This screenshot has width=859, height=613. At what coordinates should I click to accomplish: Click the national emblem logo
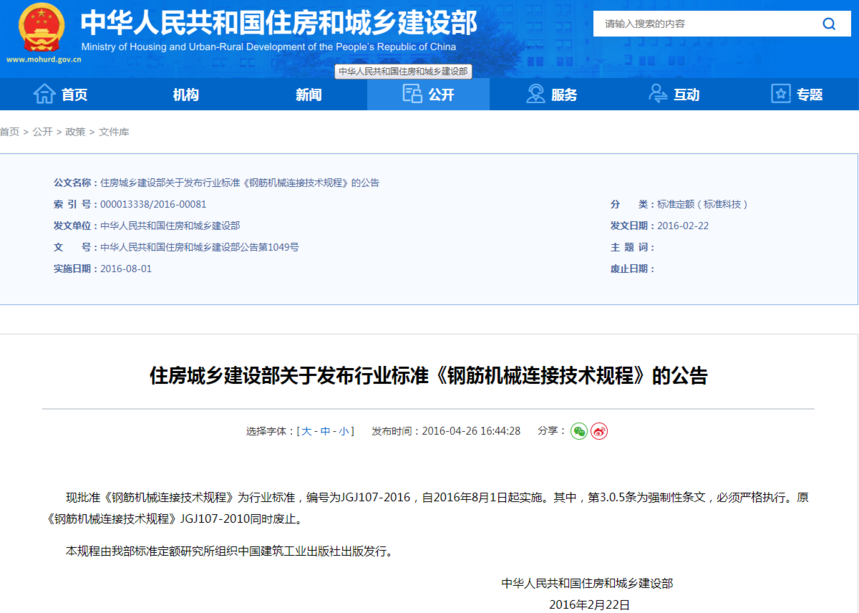coord(42,27)
